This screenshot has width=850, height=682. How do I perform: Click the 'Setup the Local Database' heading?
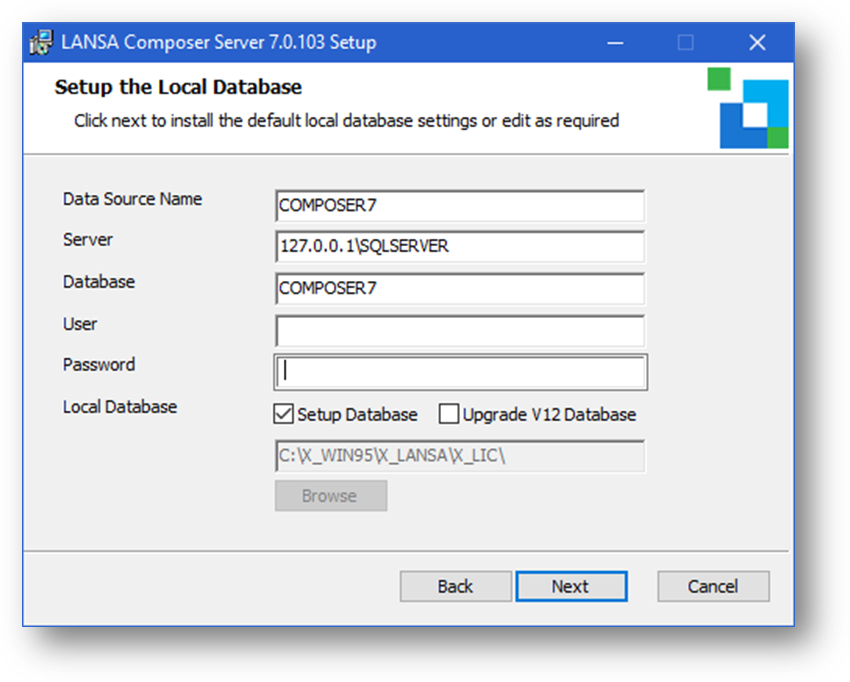click(x=178, y=87)
